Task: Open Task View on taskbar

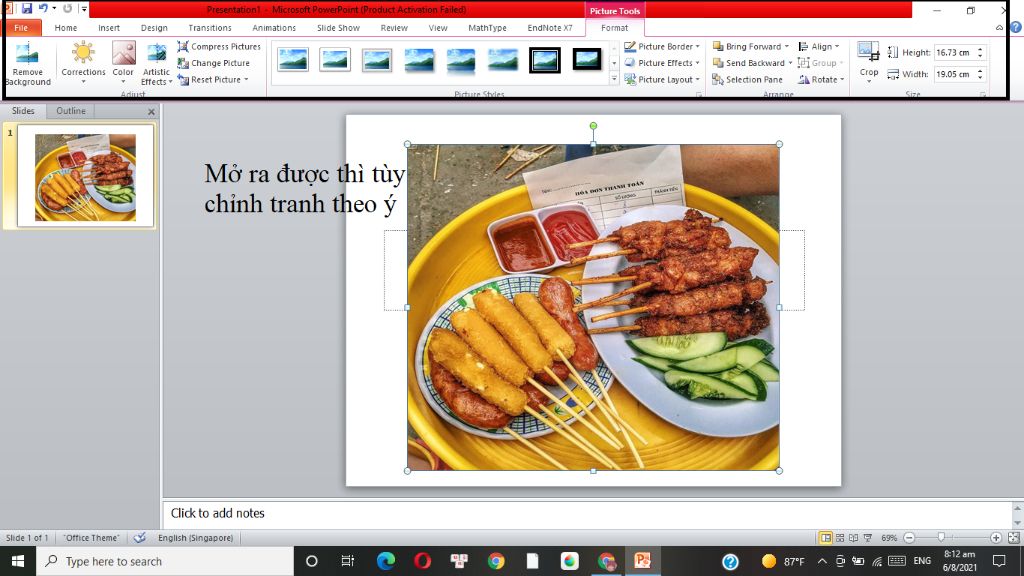Action: tap(347, 561)
